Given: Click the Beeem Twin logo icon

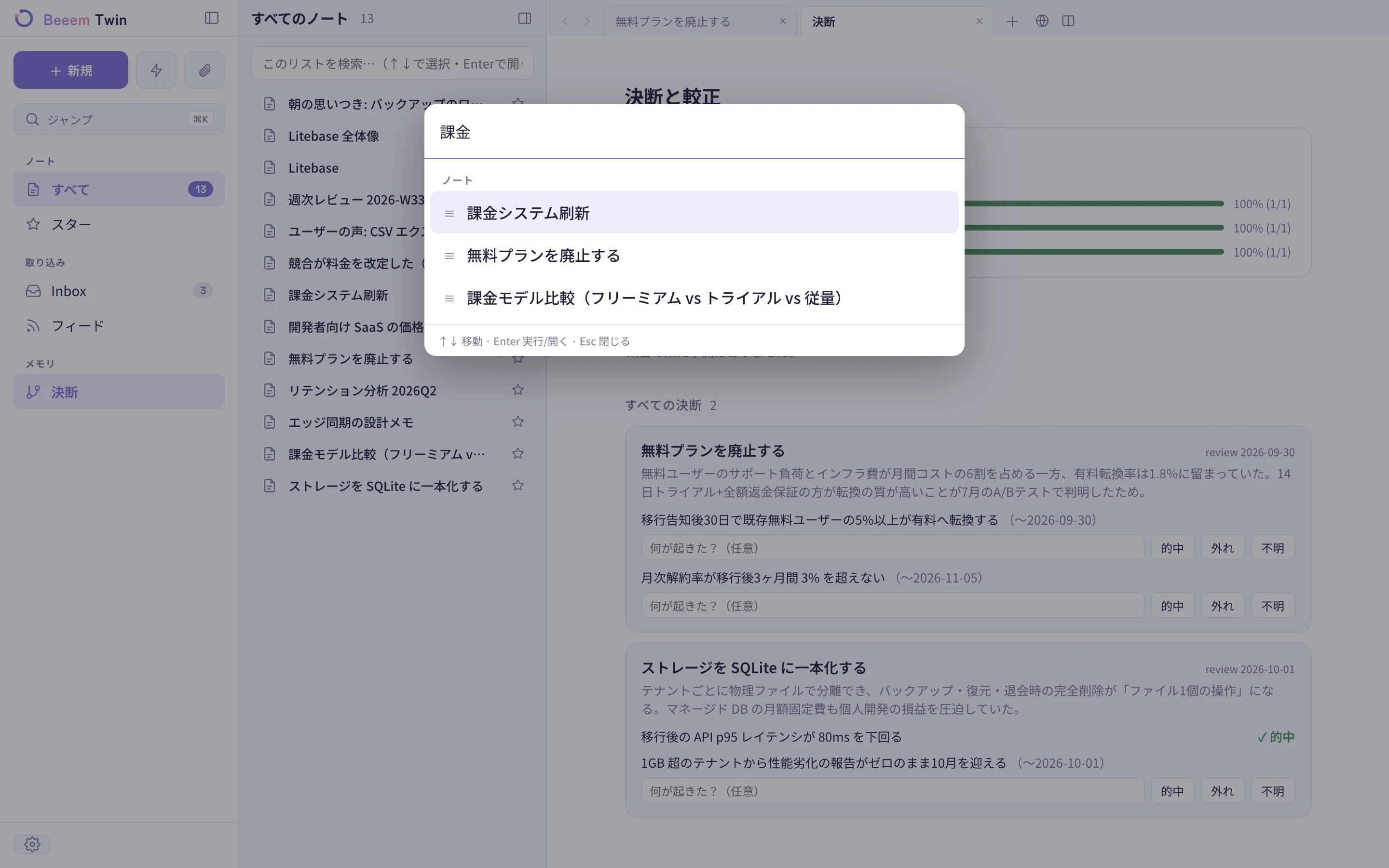Looking at the screenshot, I should (24, 19).
